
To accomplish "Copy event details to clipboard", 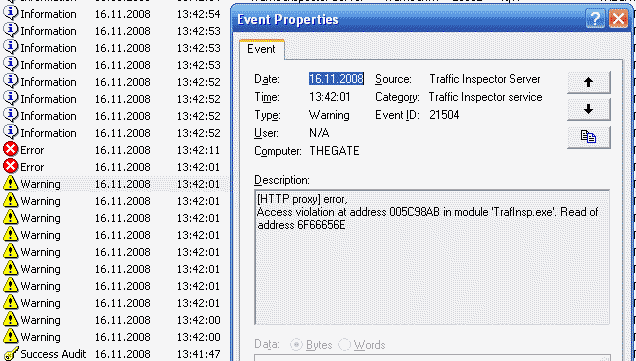I will [589, 137].
